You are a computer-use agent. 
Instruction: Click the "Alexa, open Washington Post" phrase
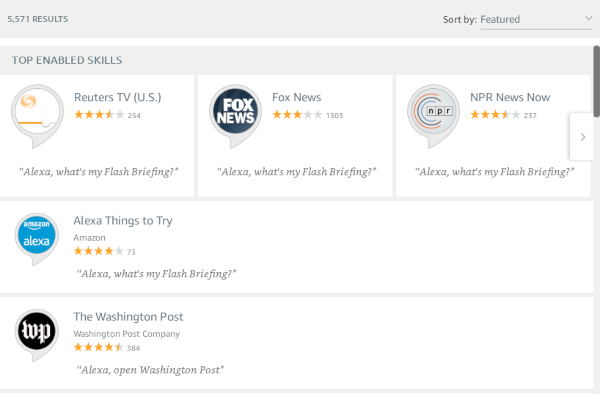click(150, 370)
